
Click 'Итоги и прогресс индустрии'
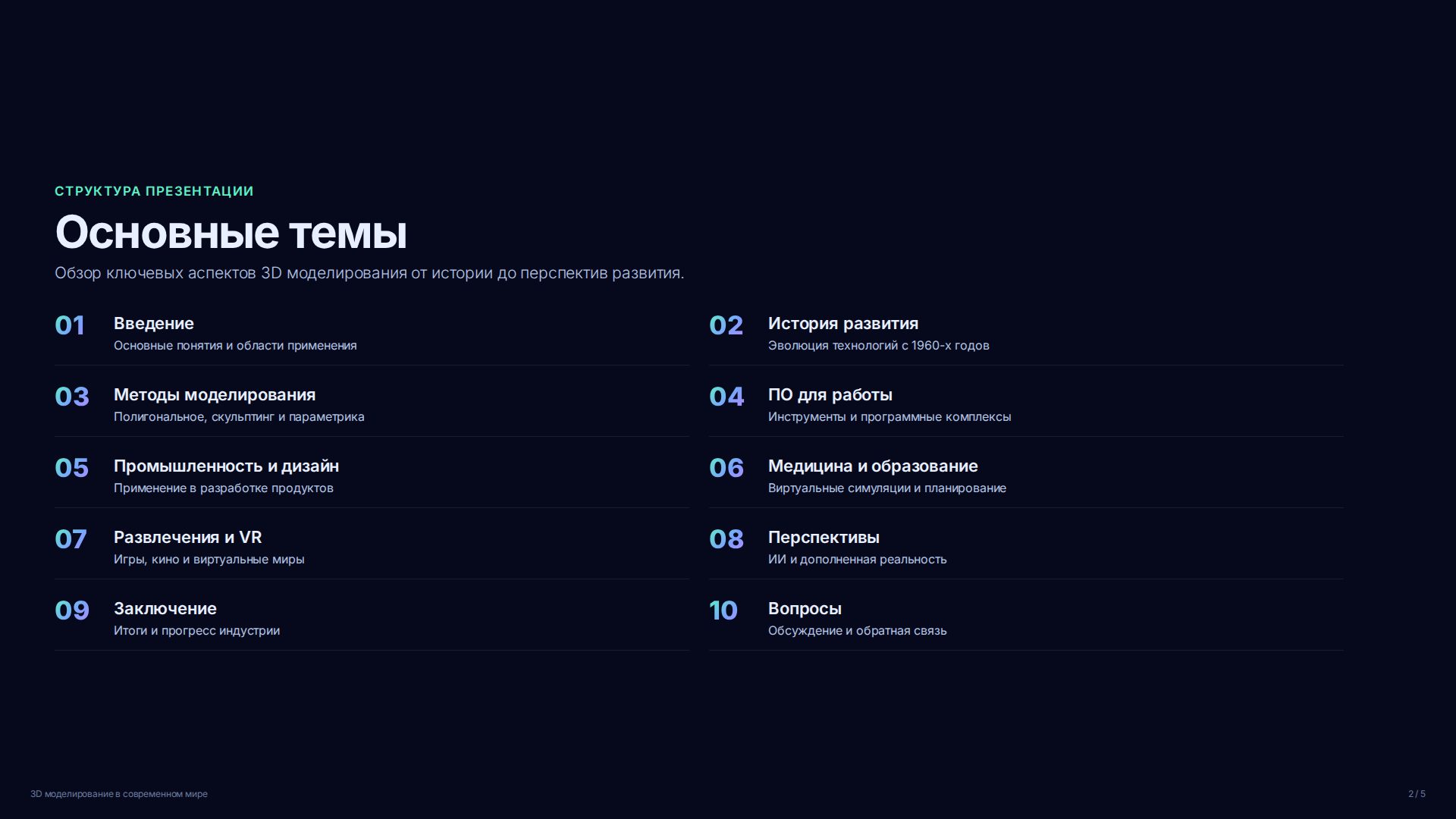coord(197,631)
